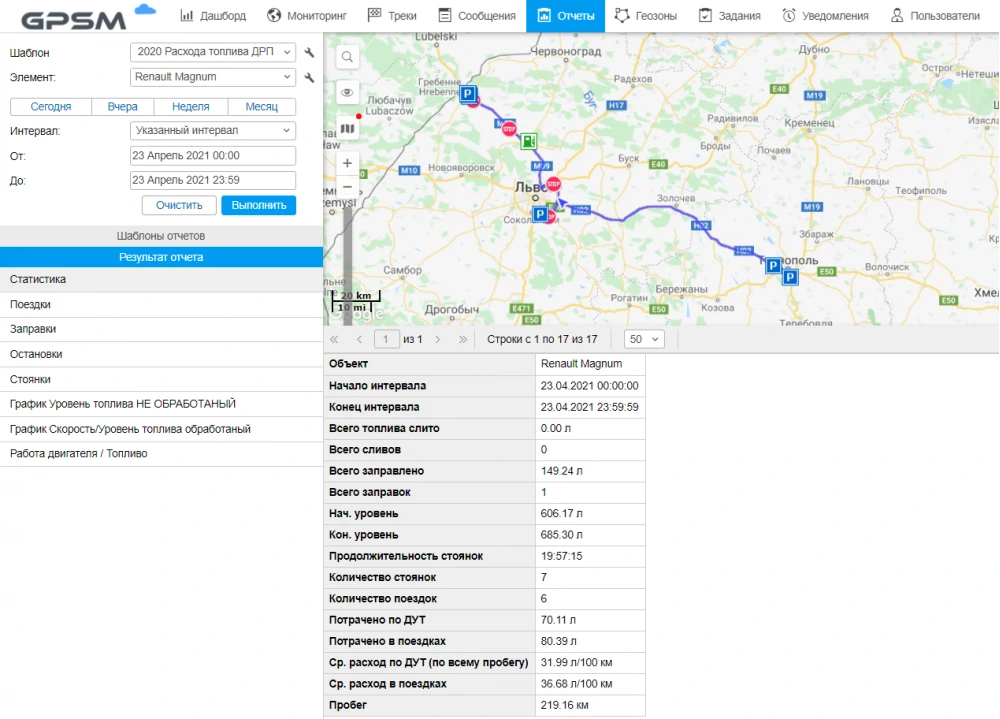Click the От date input field
Image resolution: width=1000 pixels, height=719 pixels.
212,156
